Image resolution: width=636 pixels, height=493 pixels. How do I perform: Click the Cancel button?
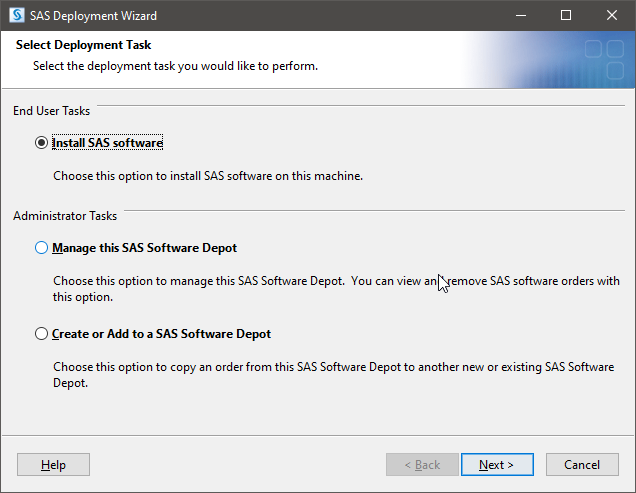coord(582,464)
